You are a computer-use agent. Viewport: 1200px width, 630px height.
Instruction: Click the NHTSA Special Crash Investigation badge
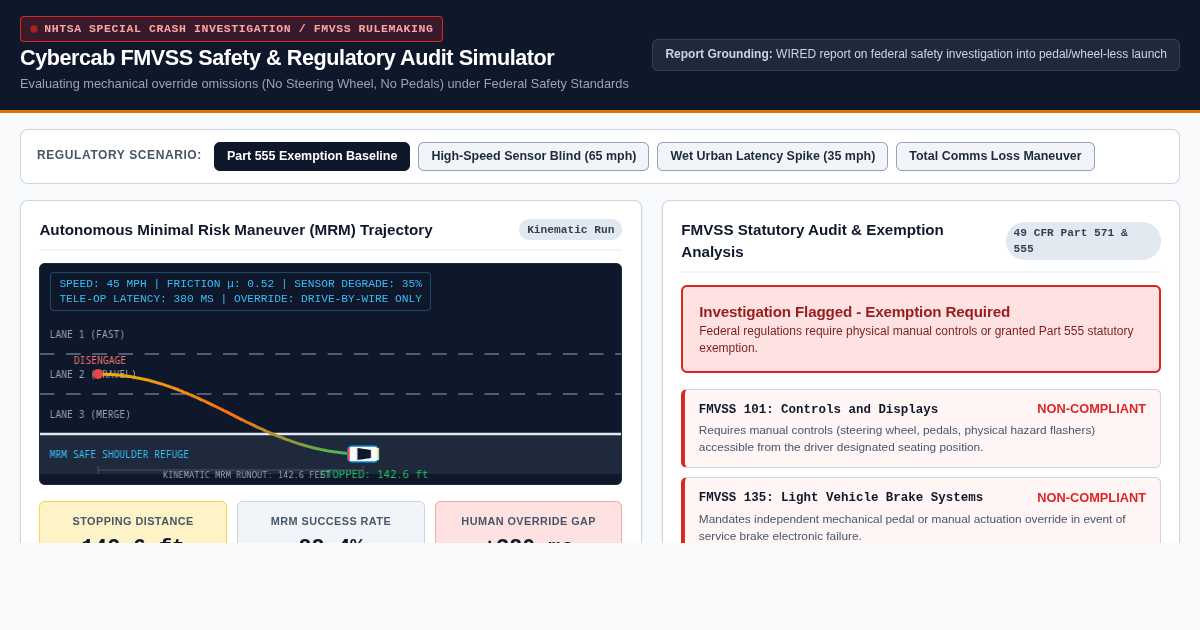pyautogui.click(x=231, y=29)
